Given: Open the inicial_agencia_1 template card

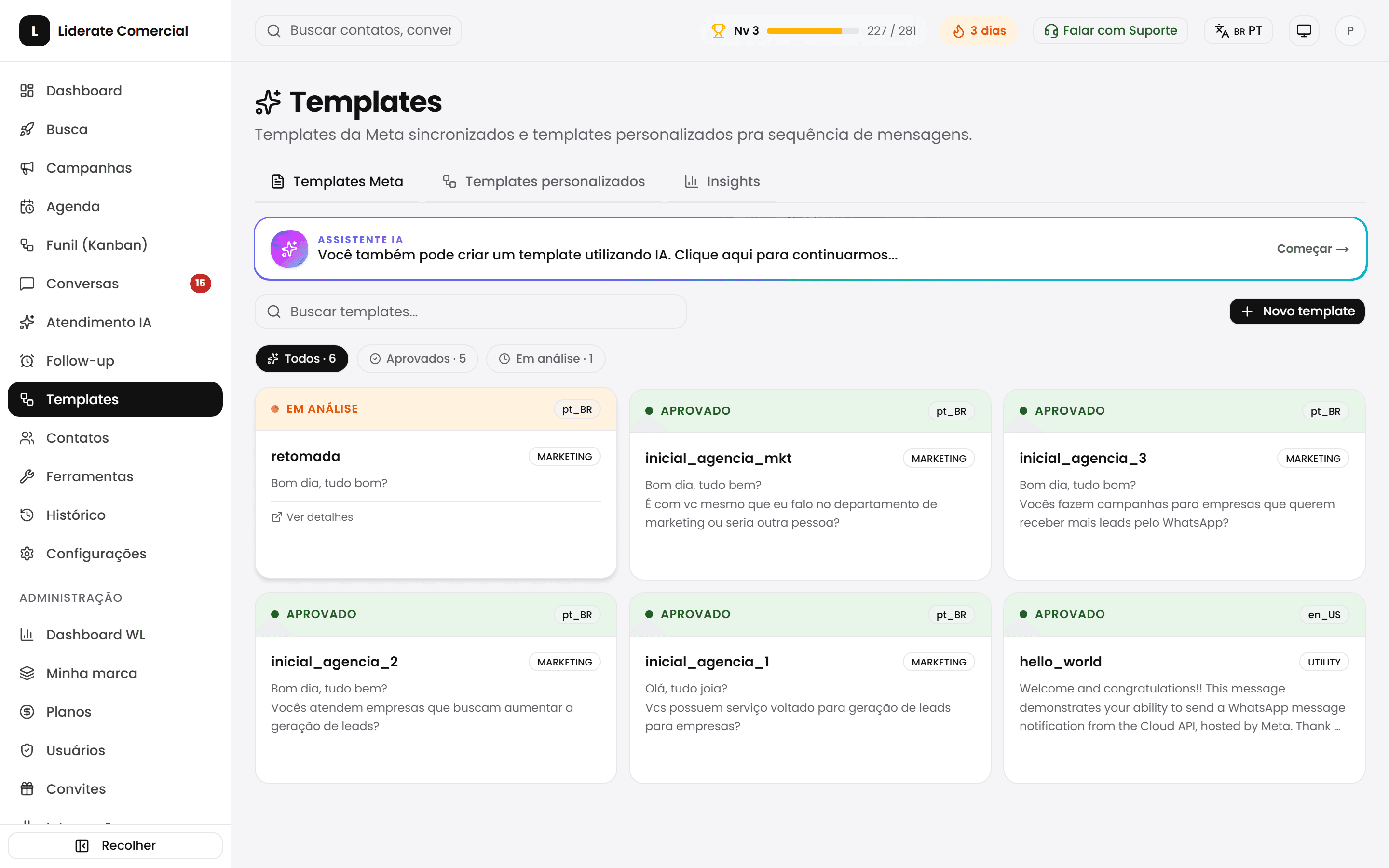Looking at the screenshot, I should pos(810,688).
